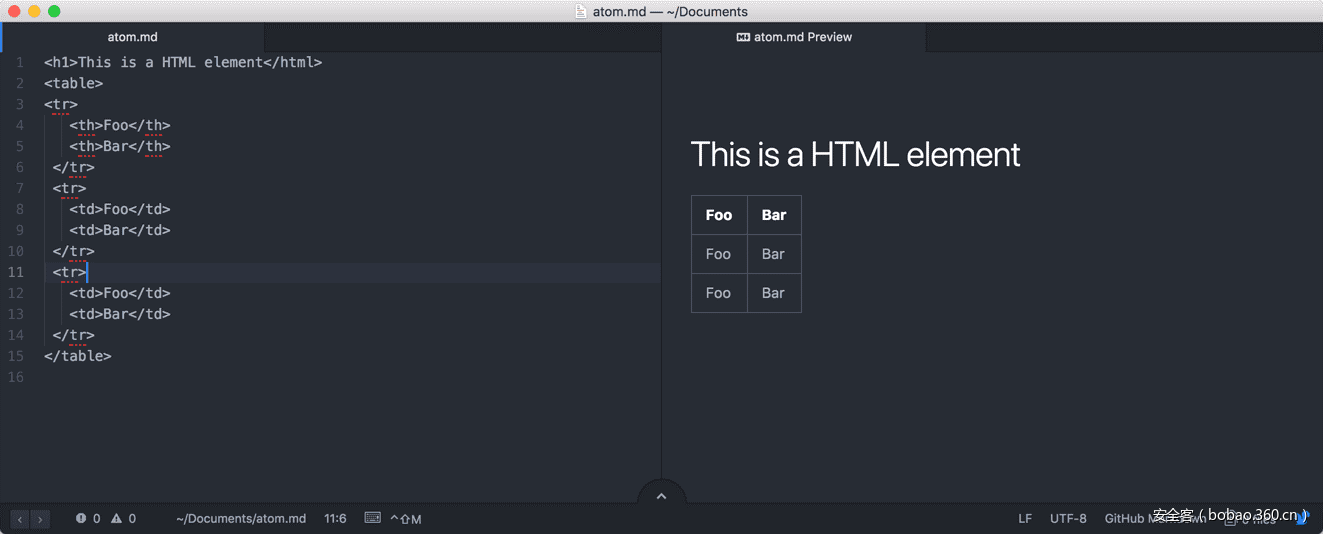Click the keyboard icon in status bar
This screenshot has height=534, width=1323.
(x=372, y=518)
